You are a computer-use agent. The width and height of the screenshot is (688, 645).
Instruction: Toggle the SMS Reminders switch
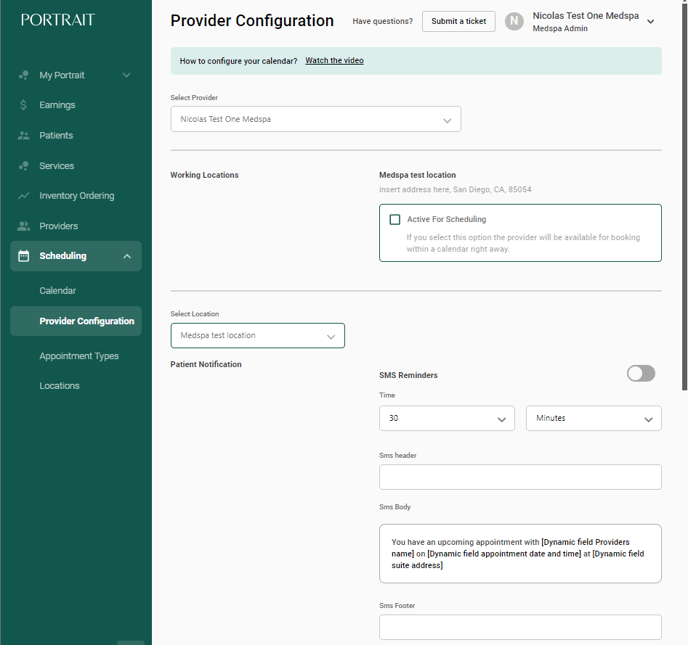tap(641, 374)
